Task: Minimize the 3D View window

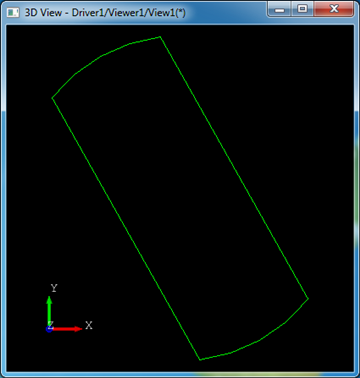Action: click(x=280, y=10)
